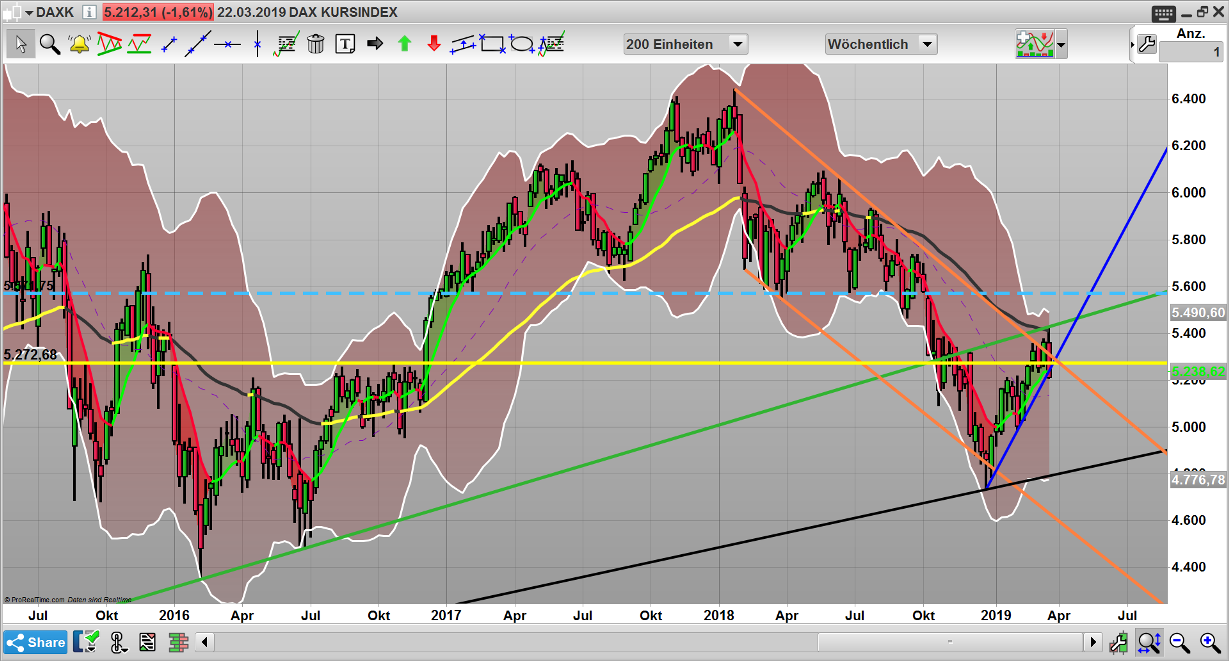Click the 5.490,60 price axis label
Image resolution: width=1229 pixels, height=661 pixels.
1197,313
